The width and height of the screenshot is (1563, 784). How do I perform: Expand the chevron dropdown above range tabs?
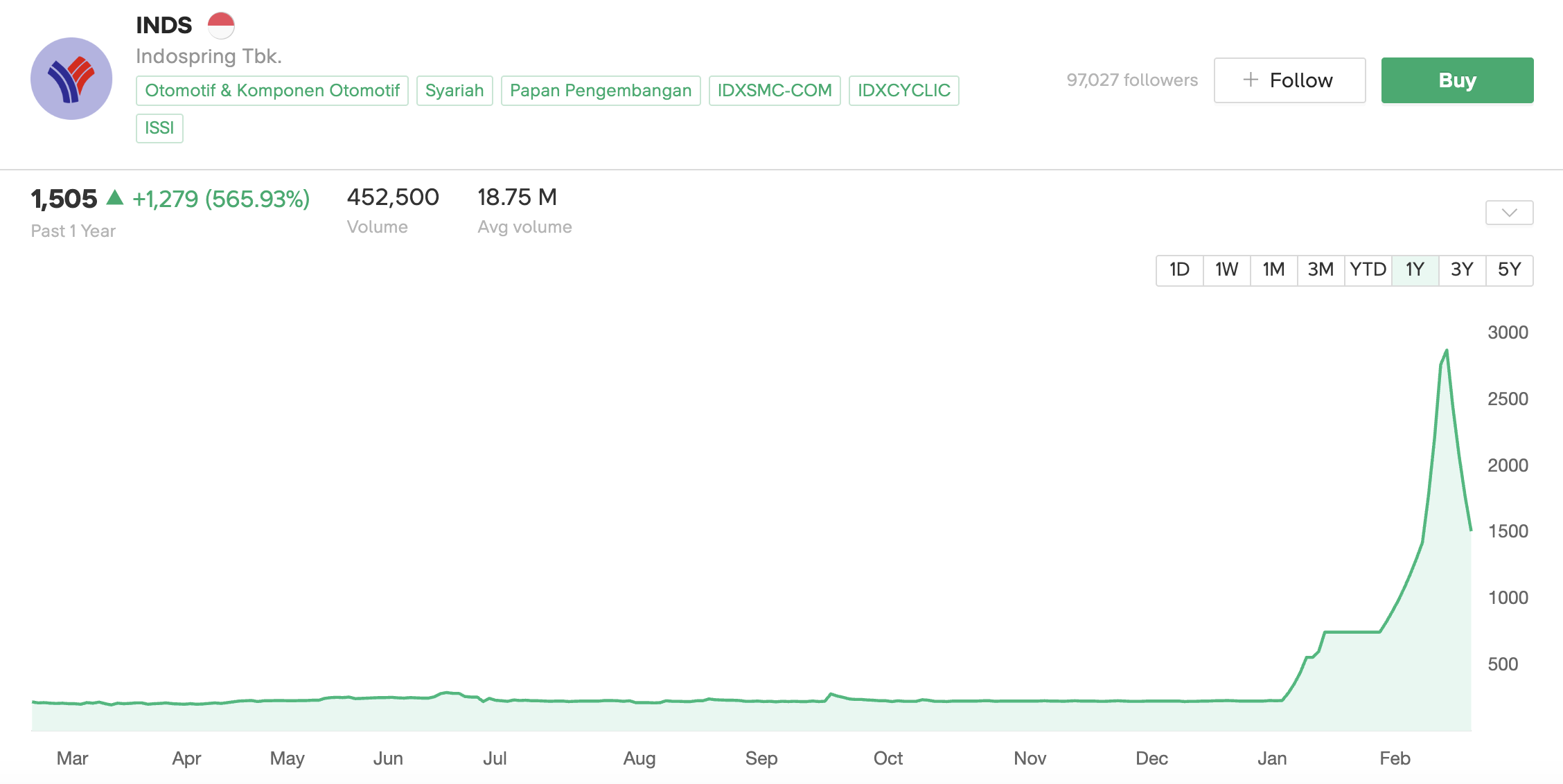point(1509,212)
